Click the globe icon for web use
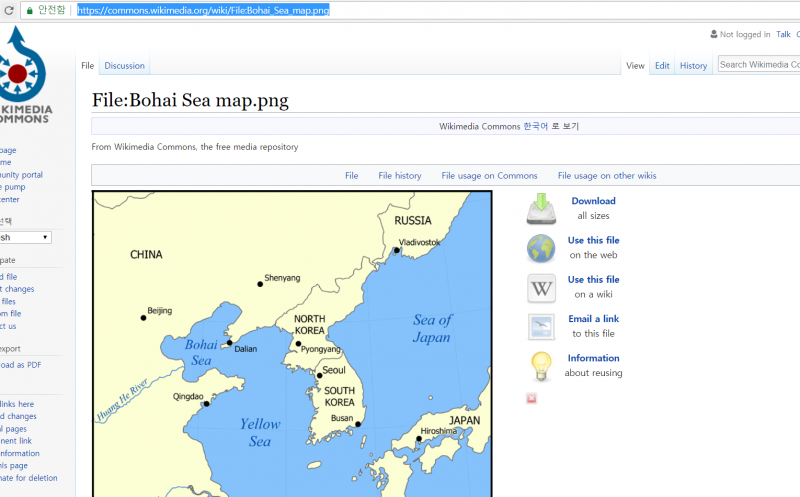 (541, 248)
